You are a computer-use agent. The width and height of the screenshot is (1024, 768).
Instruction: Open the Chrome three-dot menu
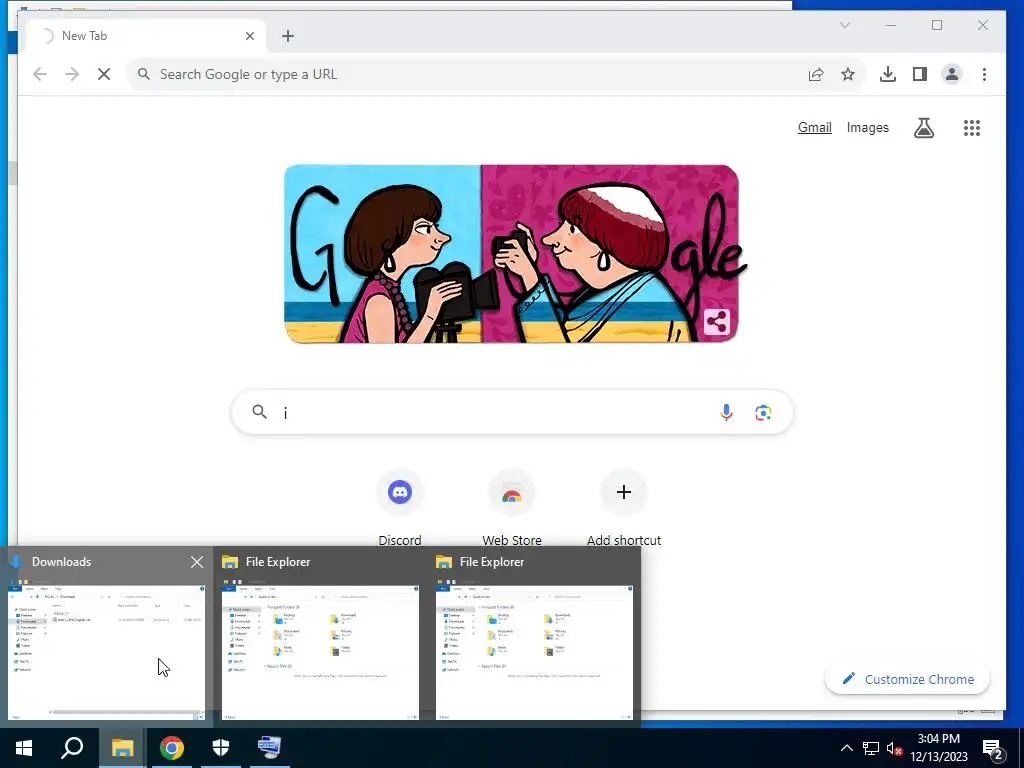(x=984, y=74)
